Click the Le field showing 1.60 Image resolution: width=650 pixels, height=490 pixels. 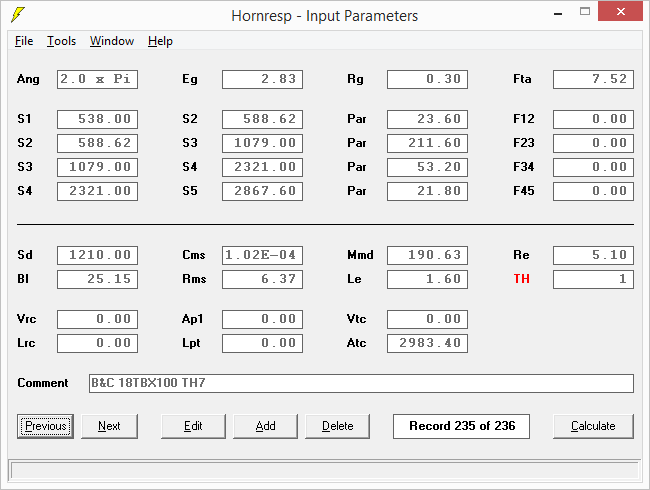pos(427,279)
